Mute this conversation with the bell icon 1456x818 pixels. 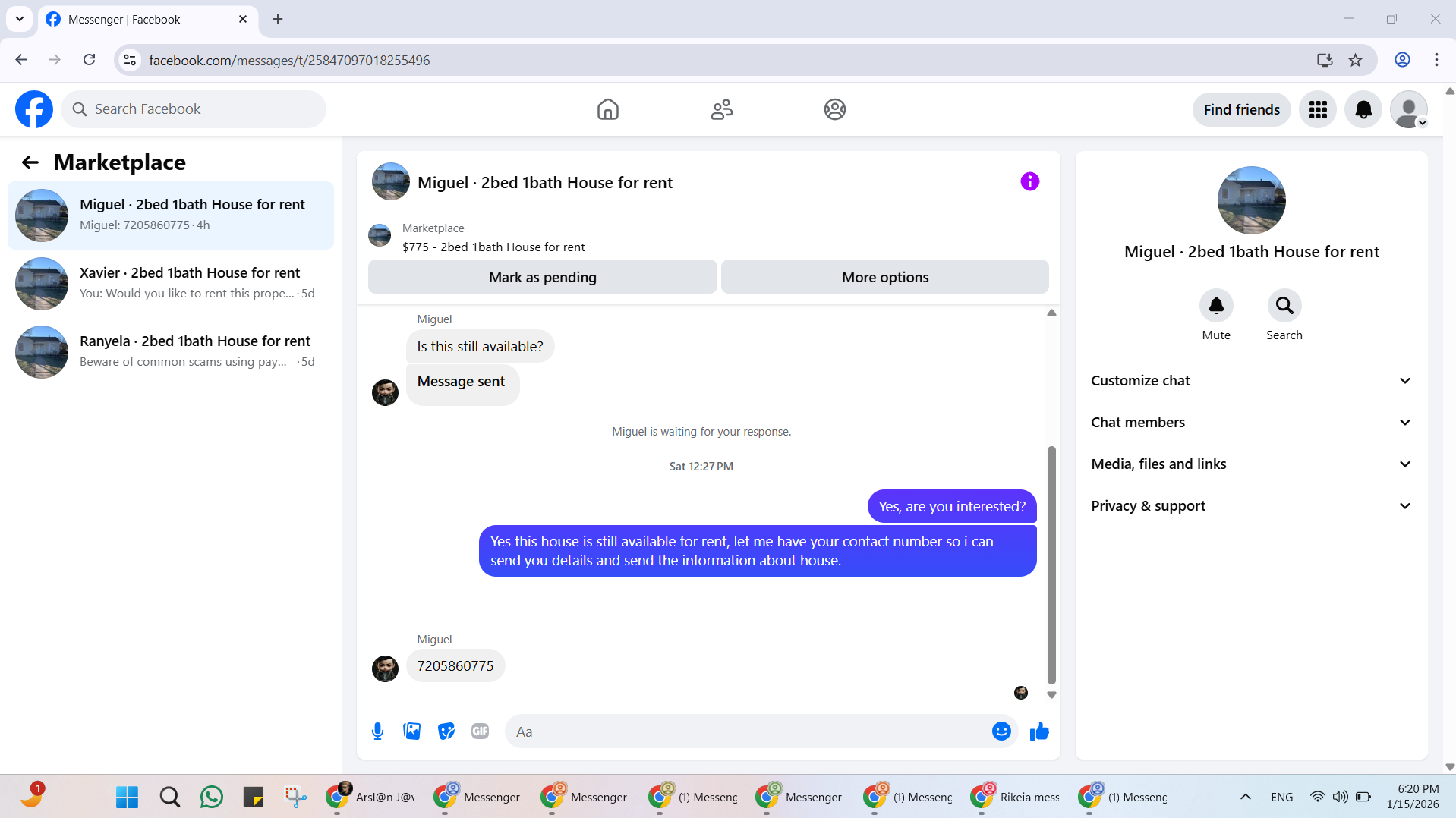point(1216,306)
